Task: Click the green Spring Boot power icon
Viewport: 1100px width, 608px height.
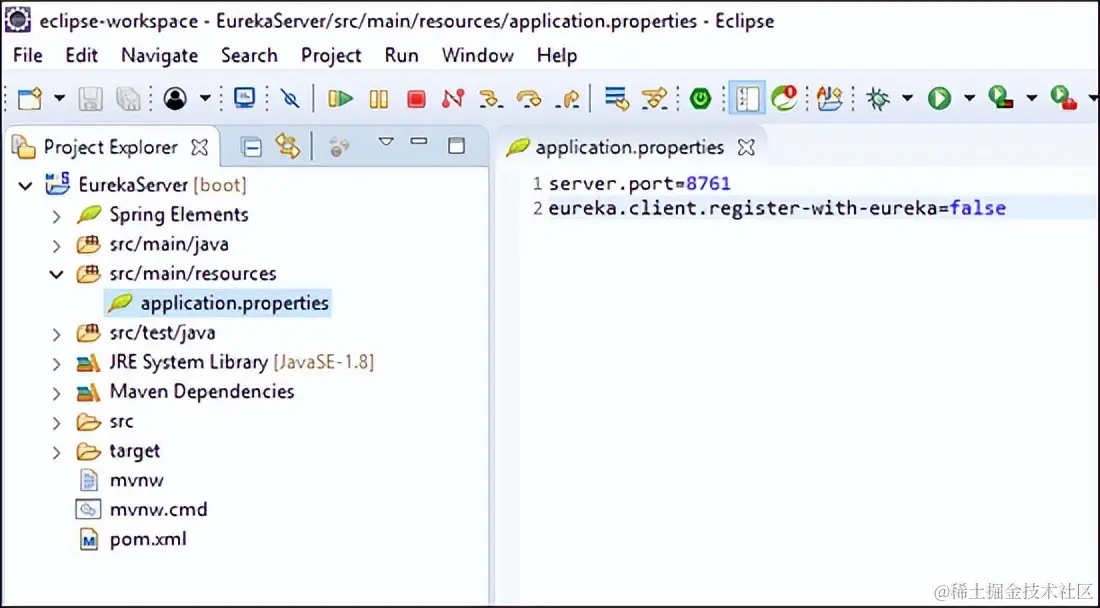Action: (x=700, y=98)
